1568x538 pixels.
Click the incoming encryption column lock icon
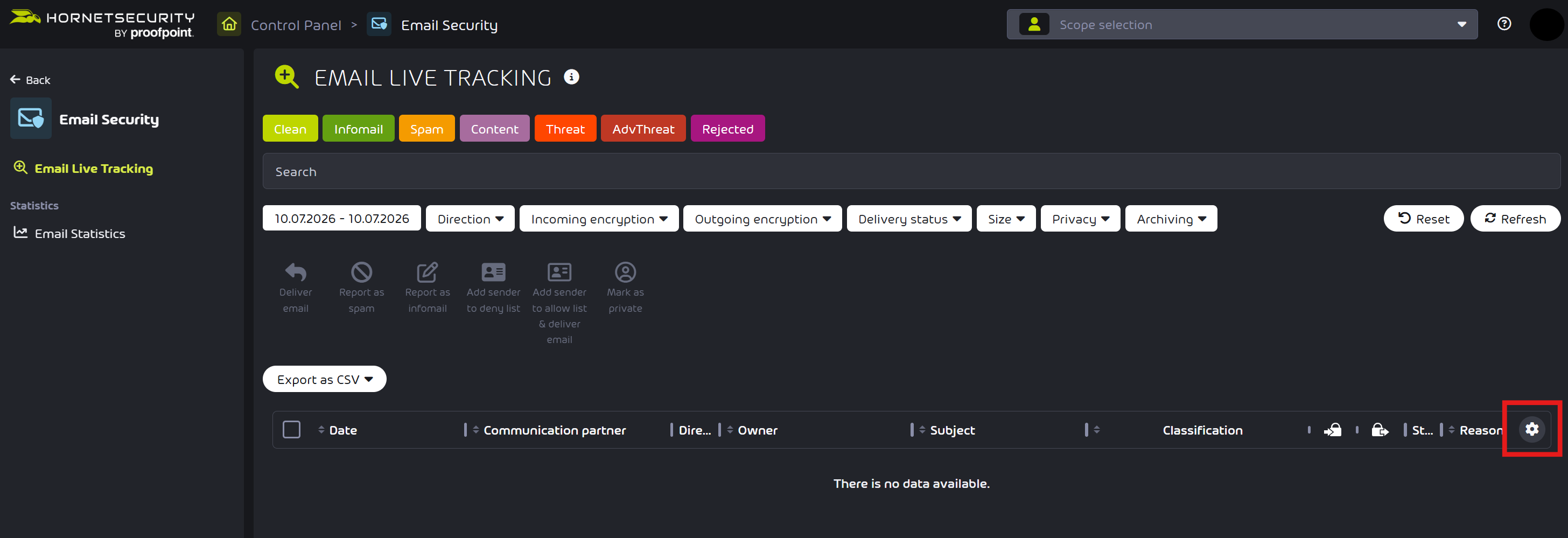point(1333,430)
